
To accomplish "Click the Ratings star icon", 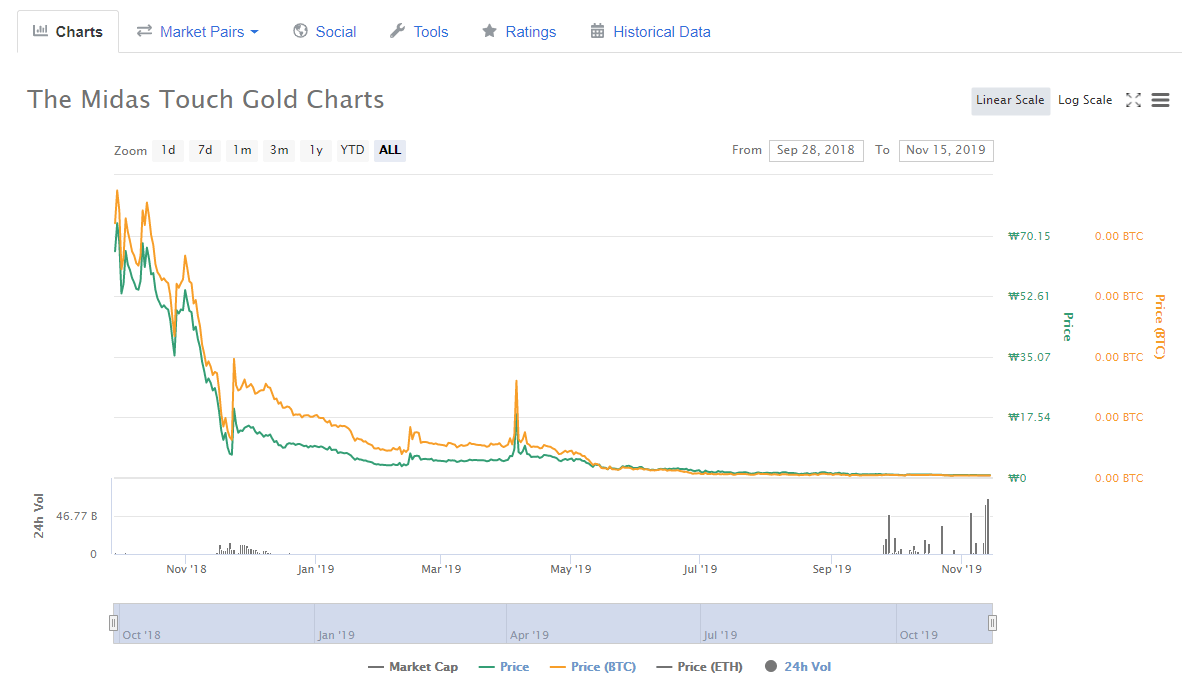I will (489, 31).
